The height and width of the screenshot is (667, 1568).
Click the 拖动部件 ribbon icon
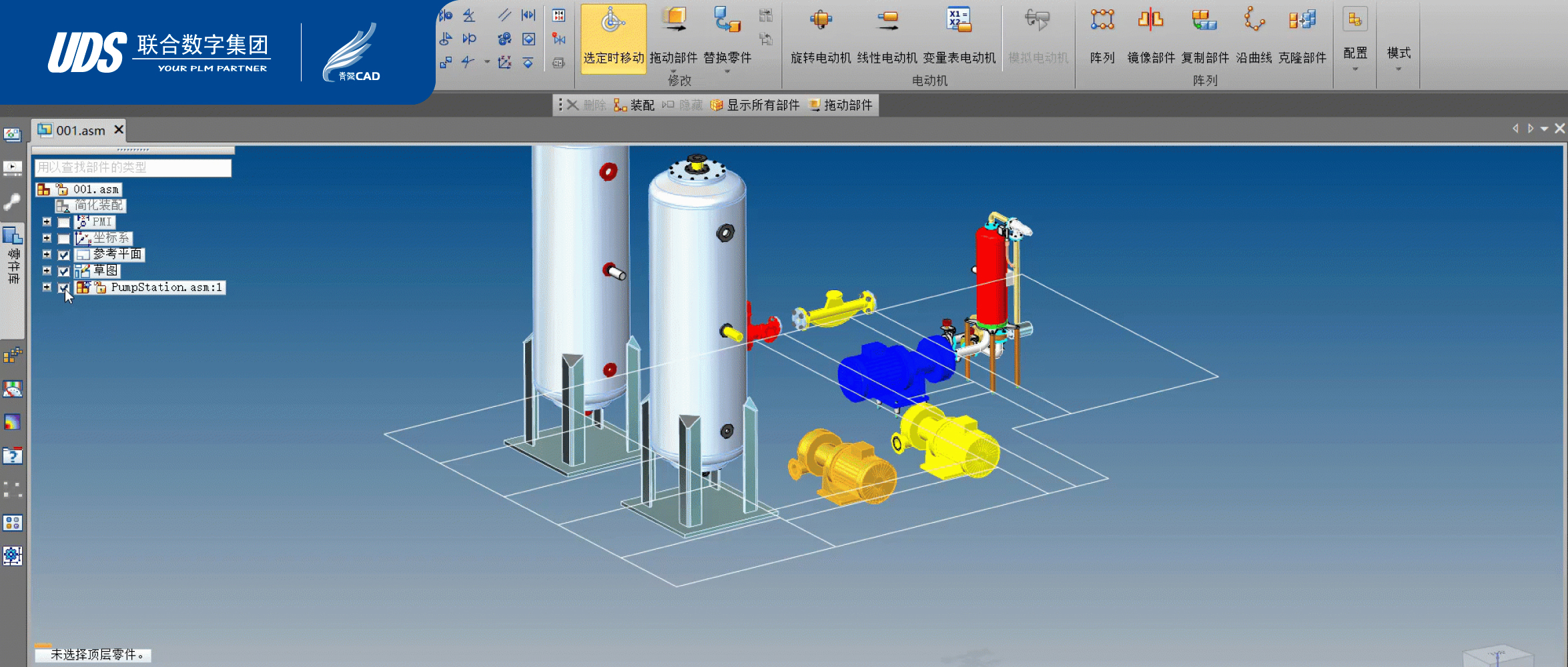[673, 20]
